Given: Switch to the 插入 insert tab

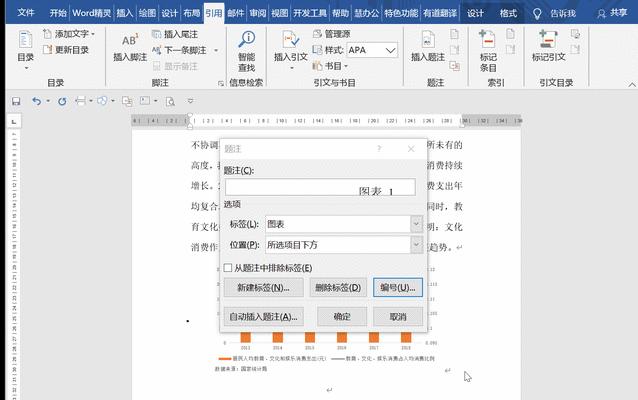Looking at the screenshot, I should click(x=125, y=13).
